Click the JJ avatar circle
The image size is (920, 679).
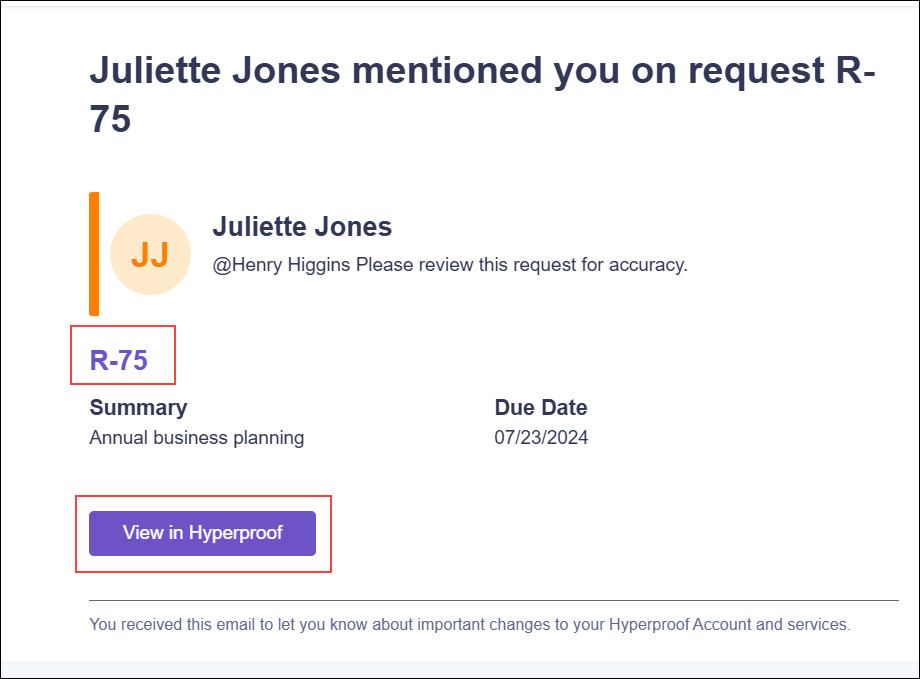click(x=150, y=254)
